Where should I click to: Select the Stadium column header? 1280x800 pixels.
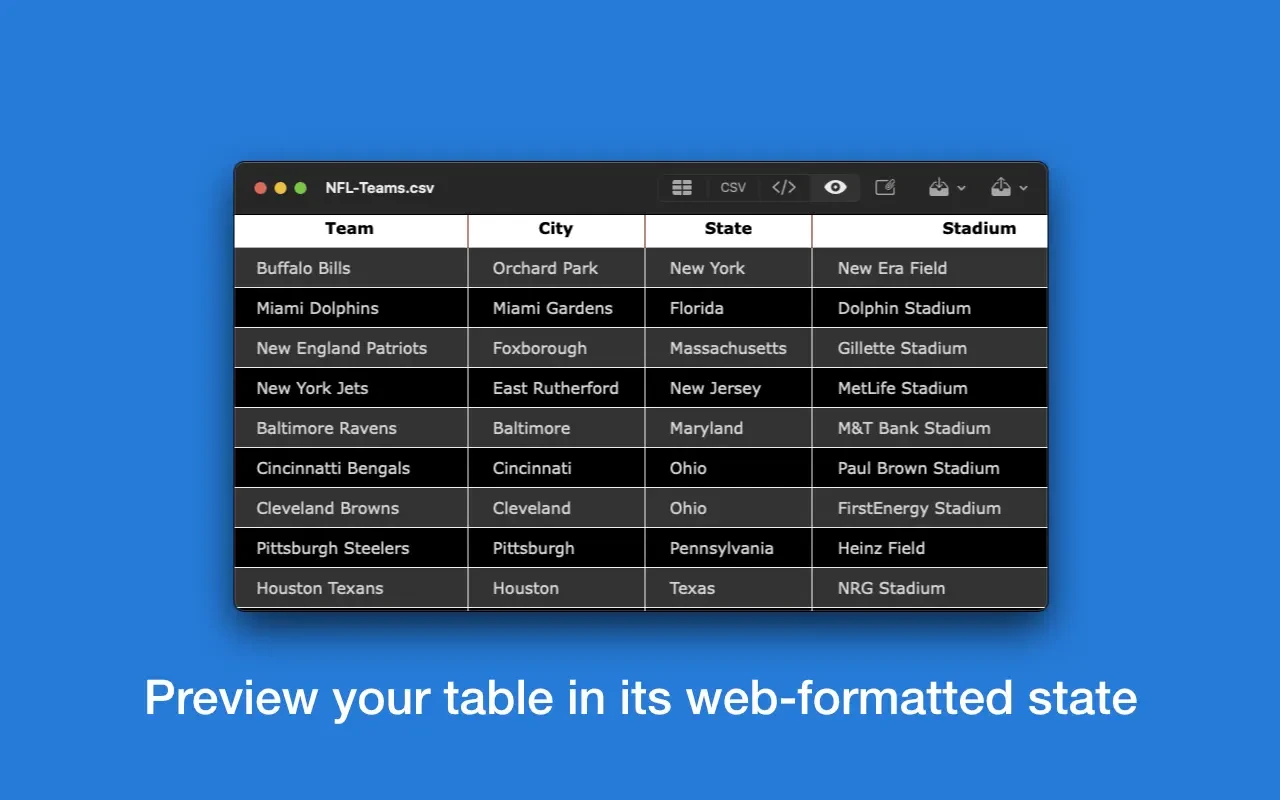point(978,229)
